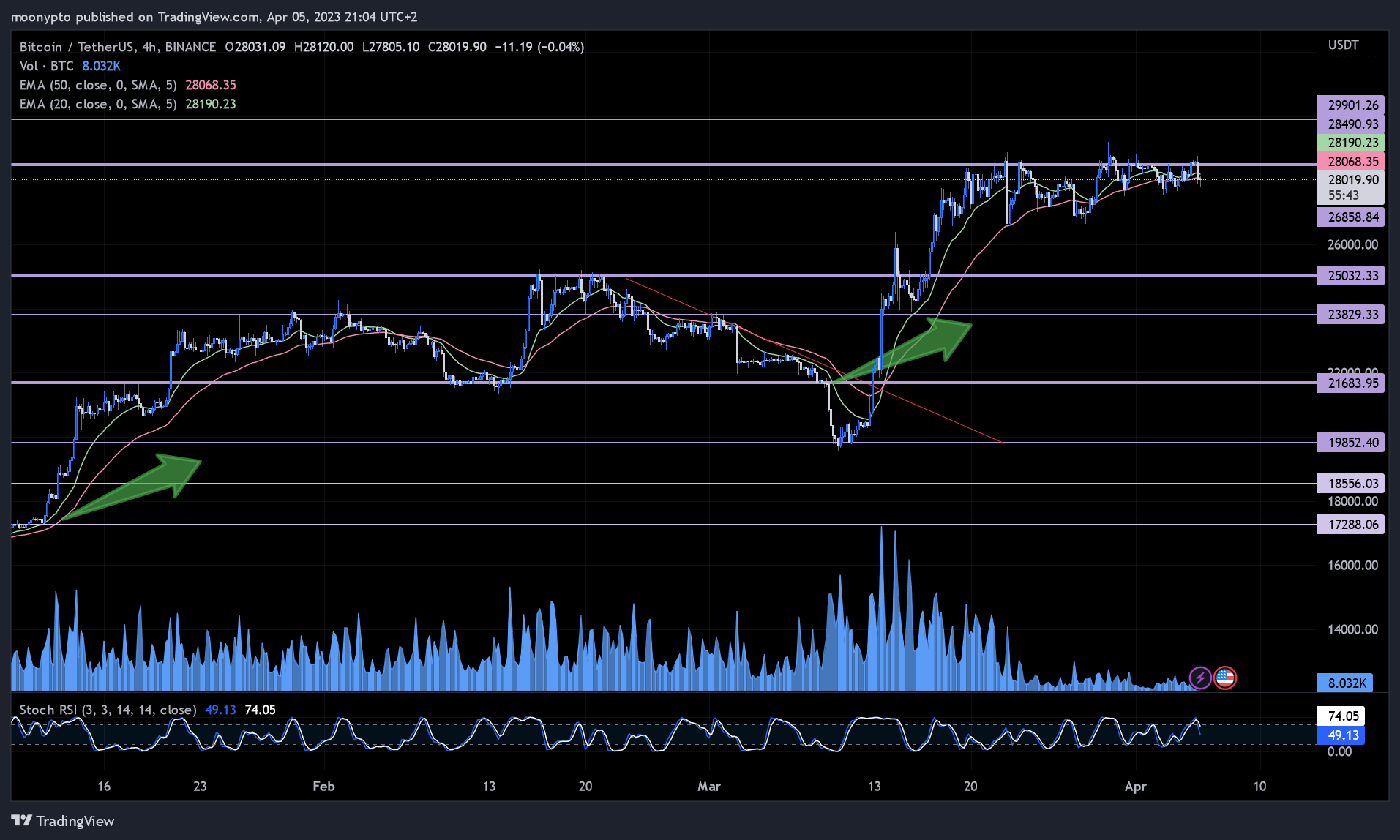Select the 19852.40 price level label

click(1350, 443)
